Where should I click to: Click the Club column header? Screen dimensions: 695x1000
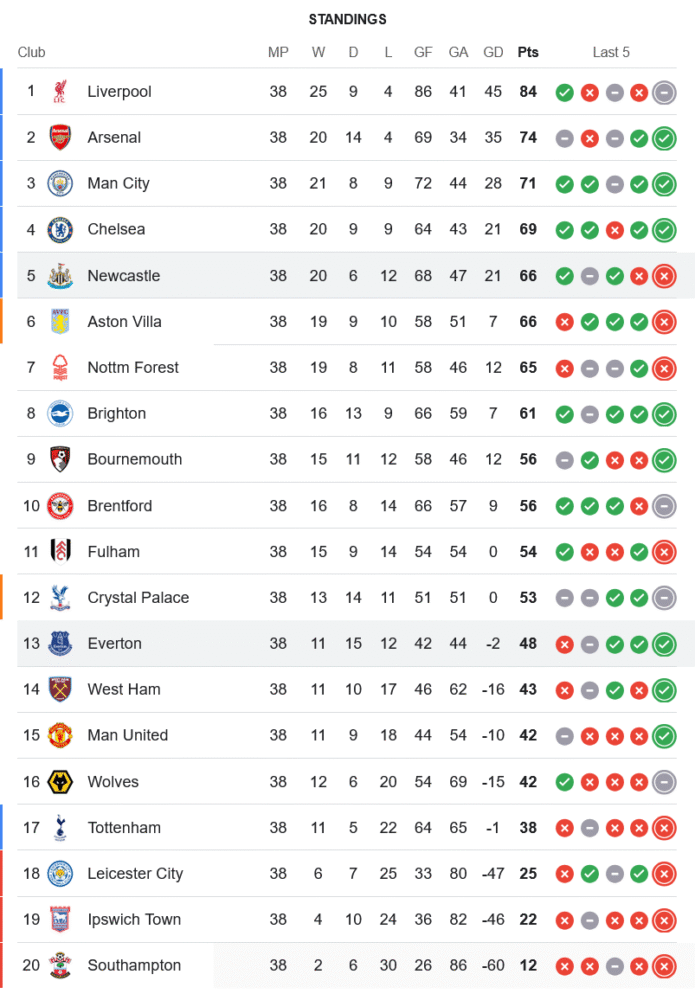pyautogui.click(x=32, y=53)
